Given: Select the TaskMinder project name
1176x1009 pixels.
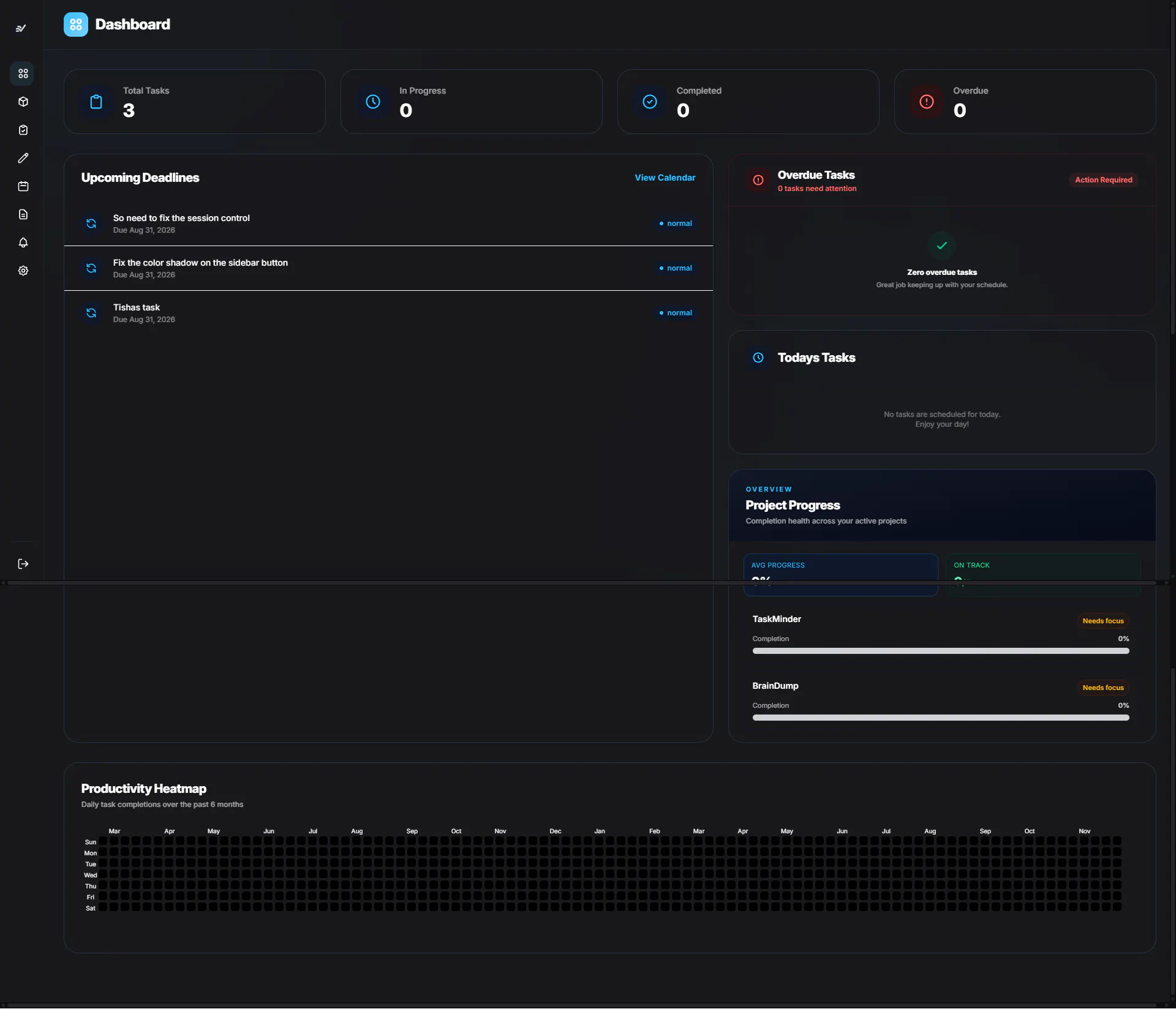Looking at the screenshot, I should [x=777, y=619].
